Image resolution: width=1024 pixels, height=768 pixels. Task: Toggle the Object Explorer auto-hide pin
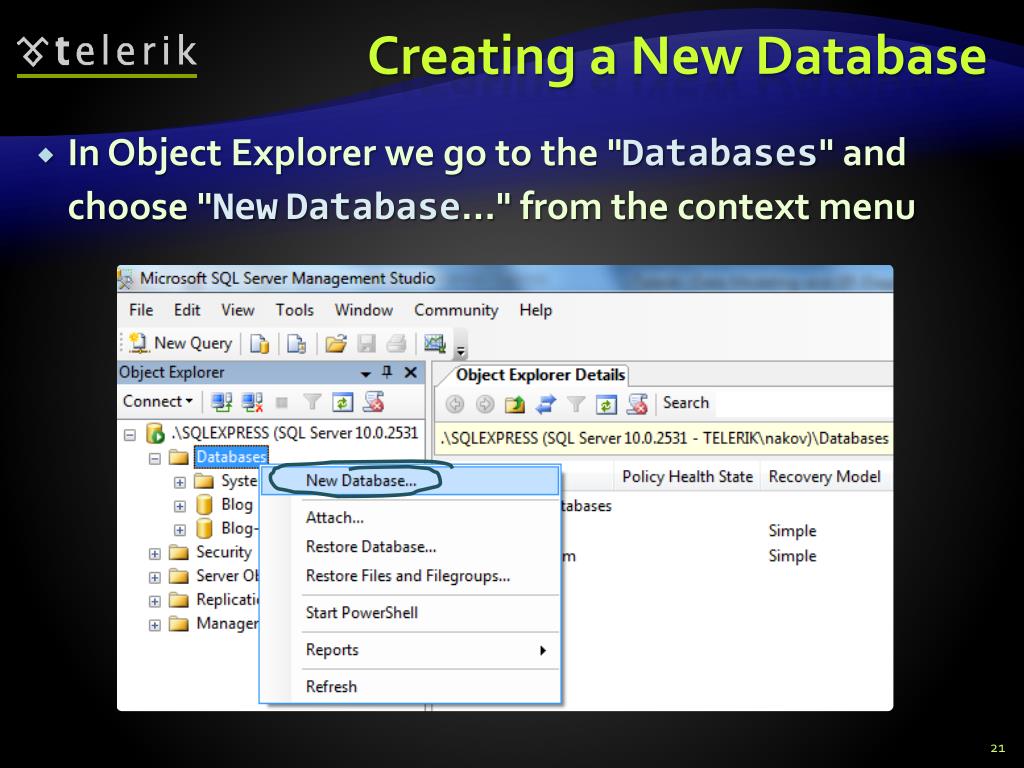click(x=387, y=372)
